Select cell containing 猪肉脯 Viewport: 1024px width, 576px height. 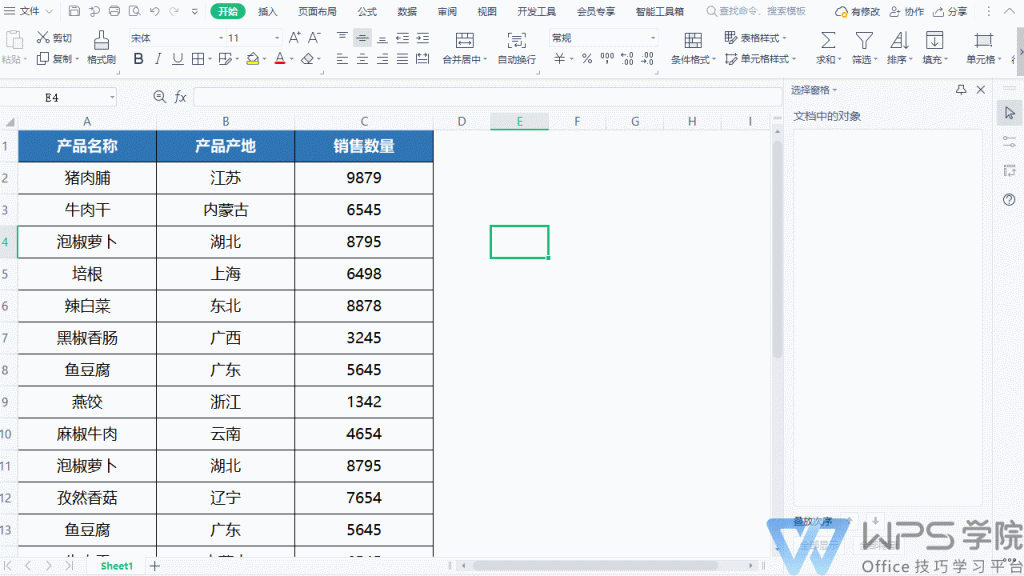tap(87, 178)
